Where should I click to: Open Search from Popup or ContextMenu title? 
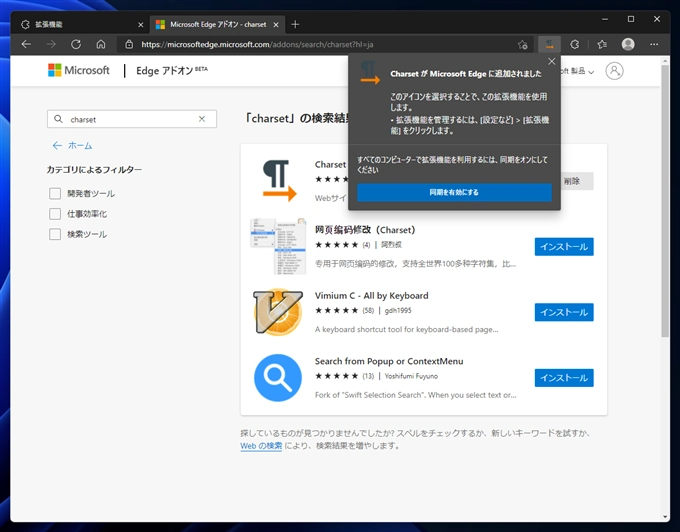pyautogui.click(x=389, y=361)
